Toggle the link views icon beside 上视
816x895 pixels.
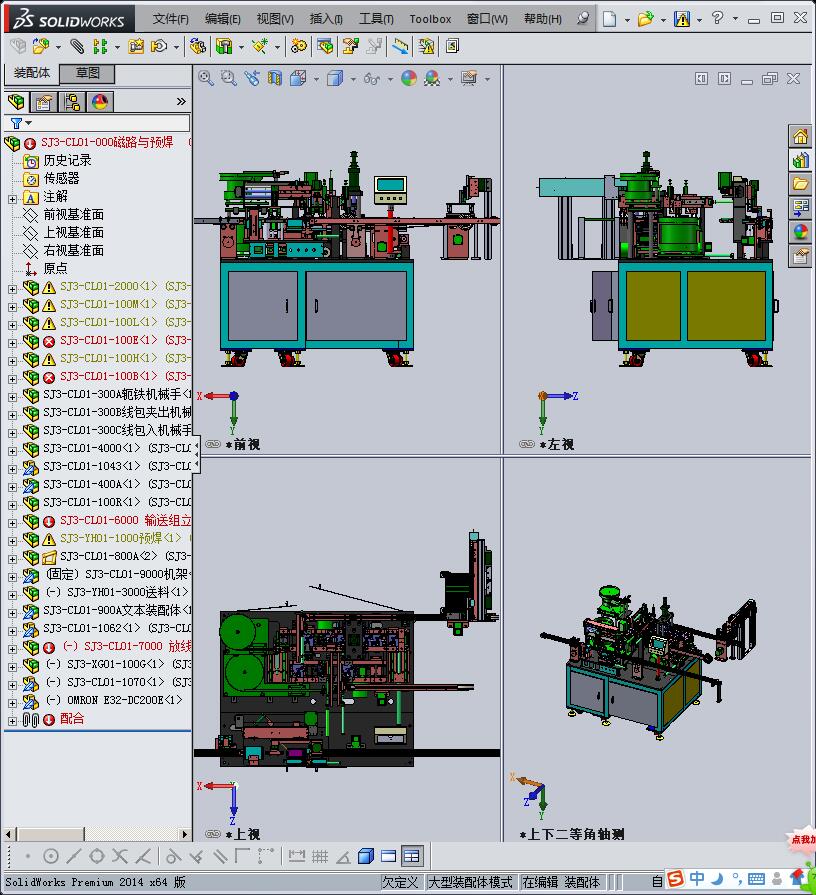click(x=213, y=834)
